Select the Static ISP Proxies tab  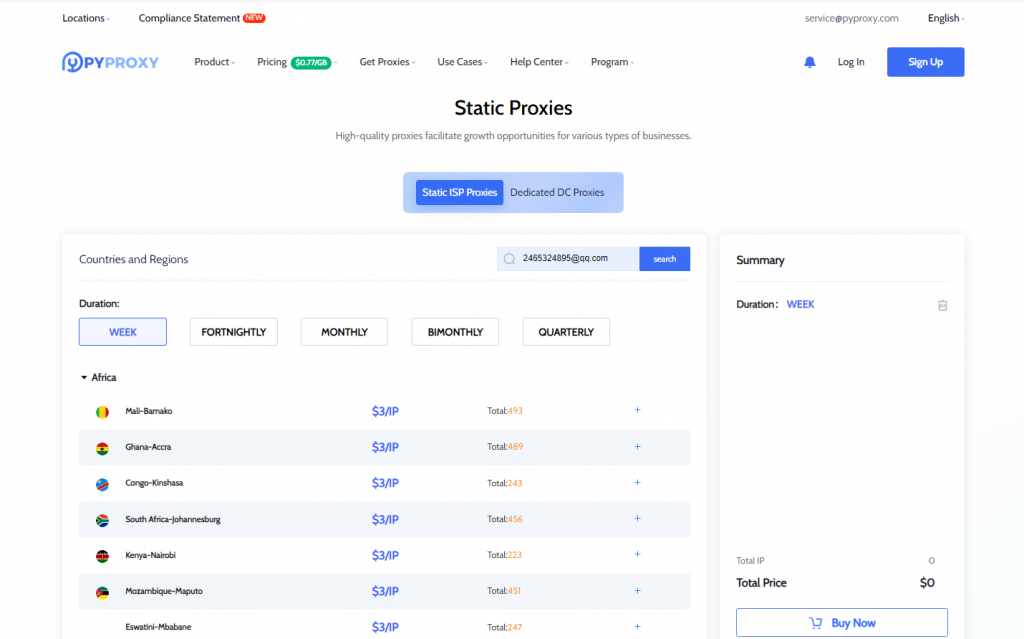tap(459, 192)
